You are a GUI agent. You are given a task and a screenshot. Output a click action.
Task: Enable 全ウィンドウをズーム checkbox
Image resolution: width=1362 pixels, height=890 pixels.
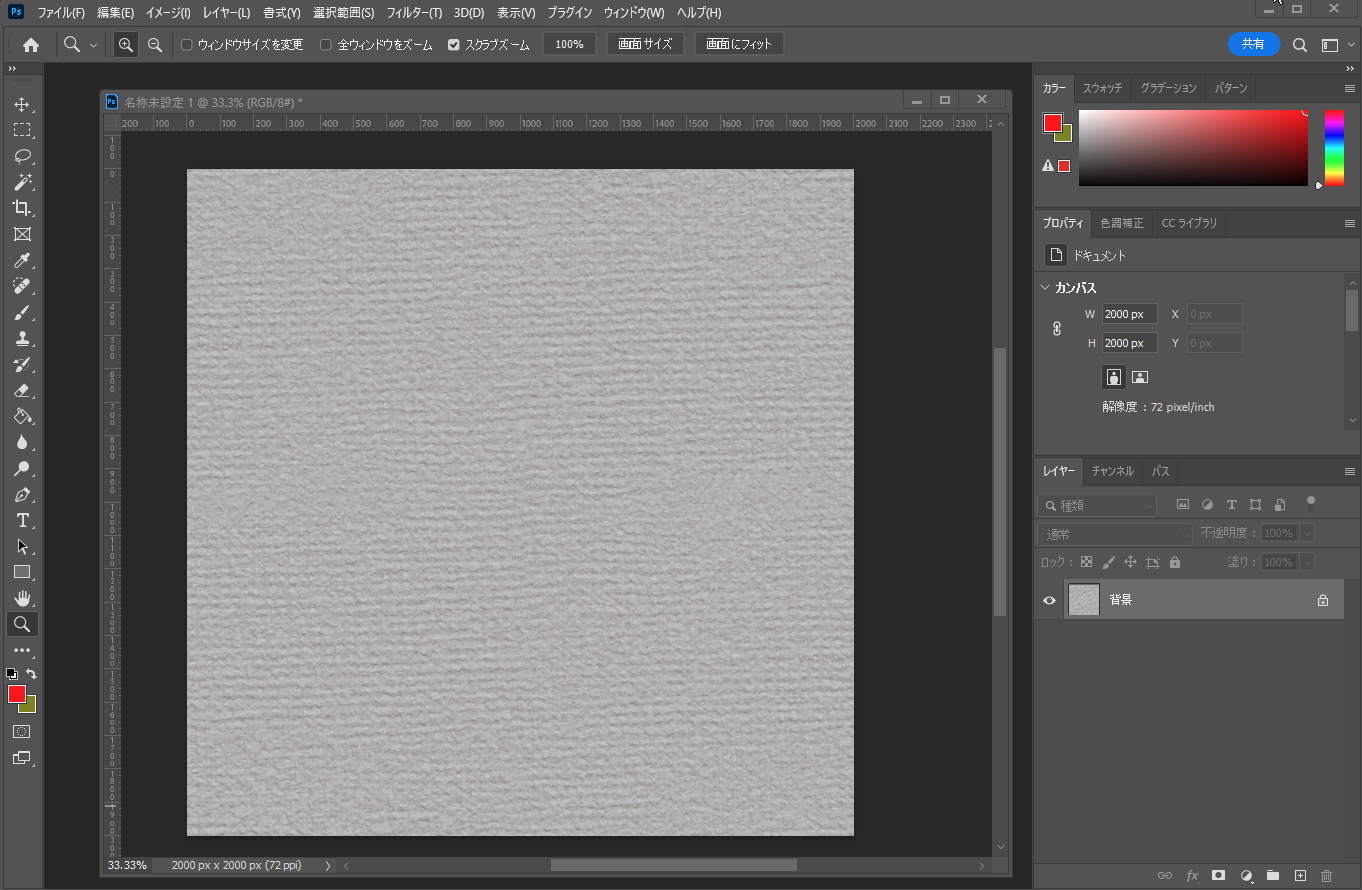tap(326, 45)
